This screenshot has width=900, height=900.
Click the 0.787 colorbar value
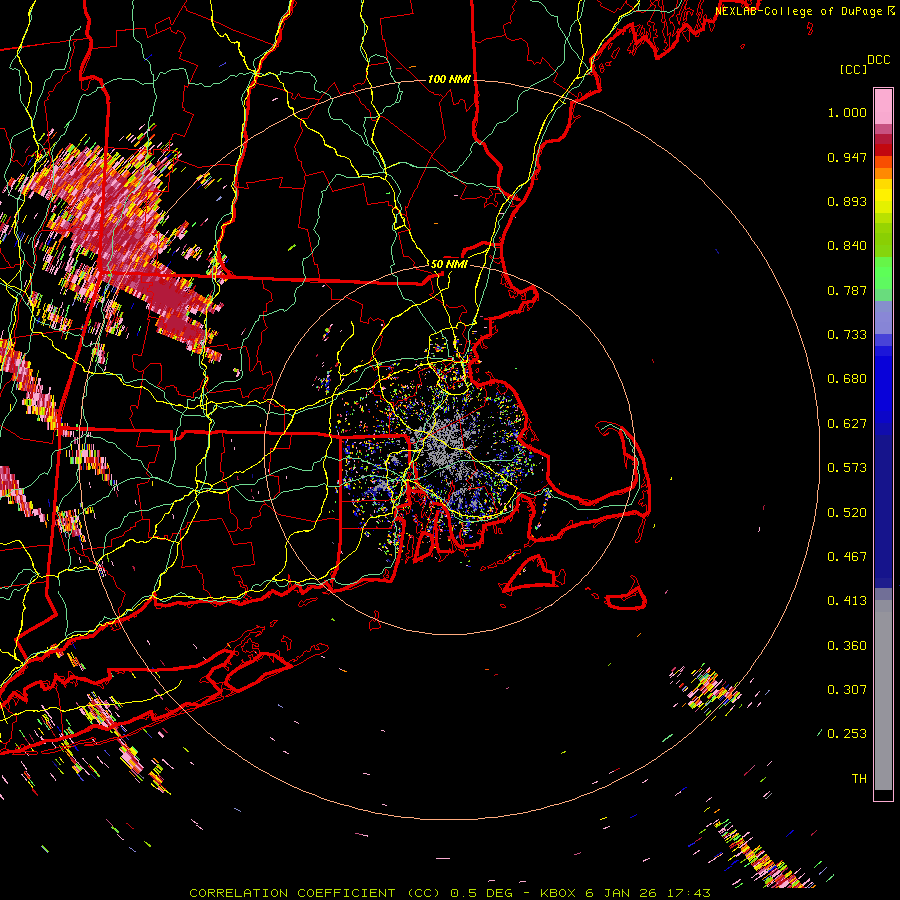[847, 290]
